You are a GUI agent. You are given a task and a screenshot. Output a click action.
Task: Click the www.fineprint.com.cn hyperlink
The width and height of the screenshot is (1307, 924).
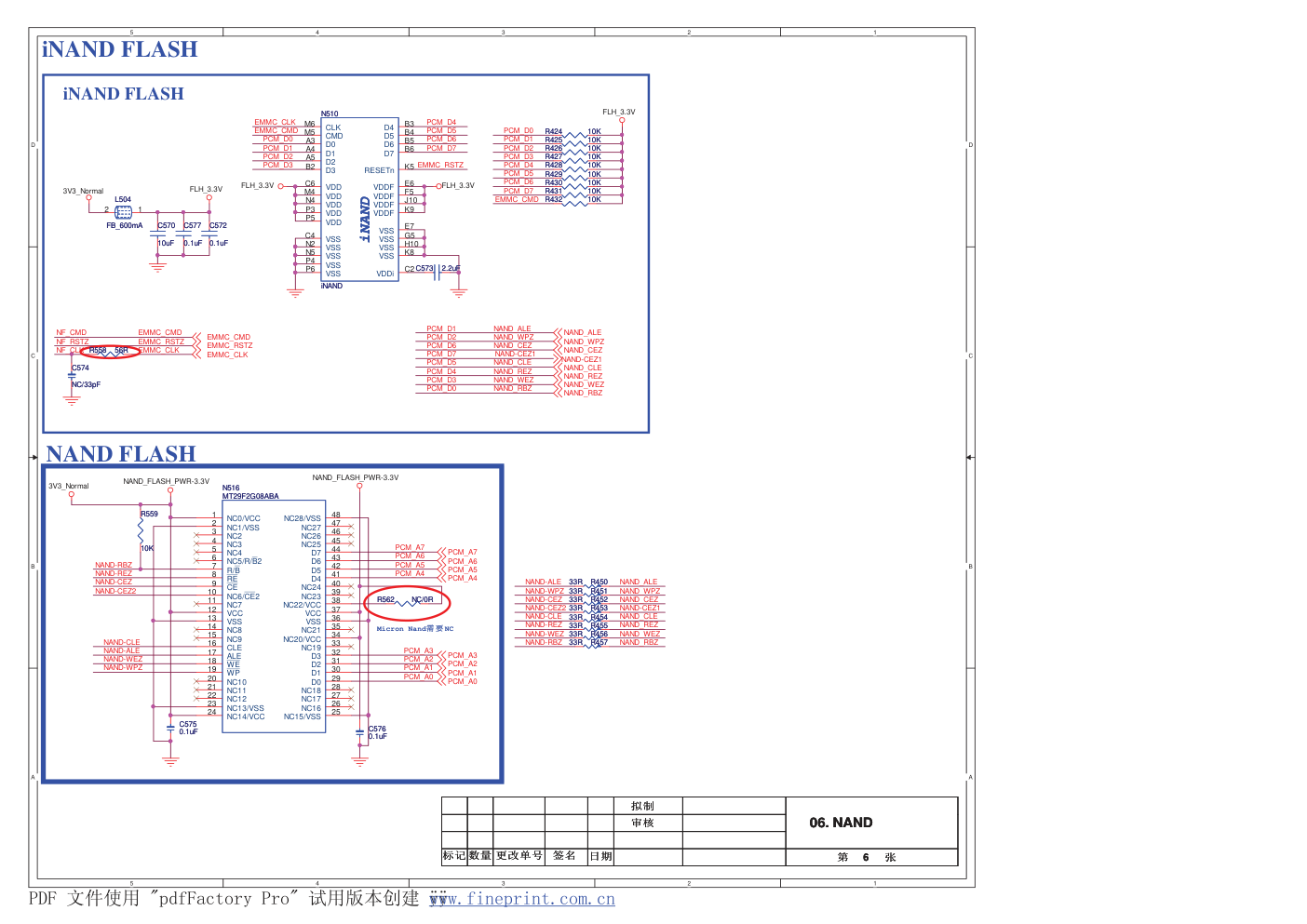coord(521,899)
